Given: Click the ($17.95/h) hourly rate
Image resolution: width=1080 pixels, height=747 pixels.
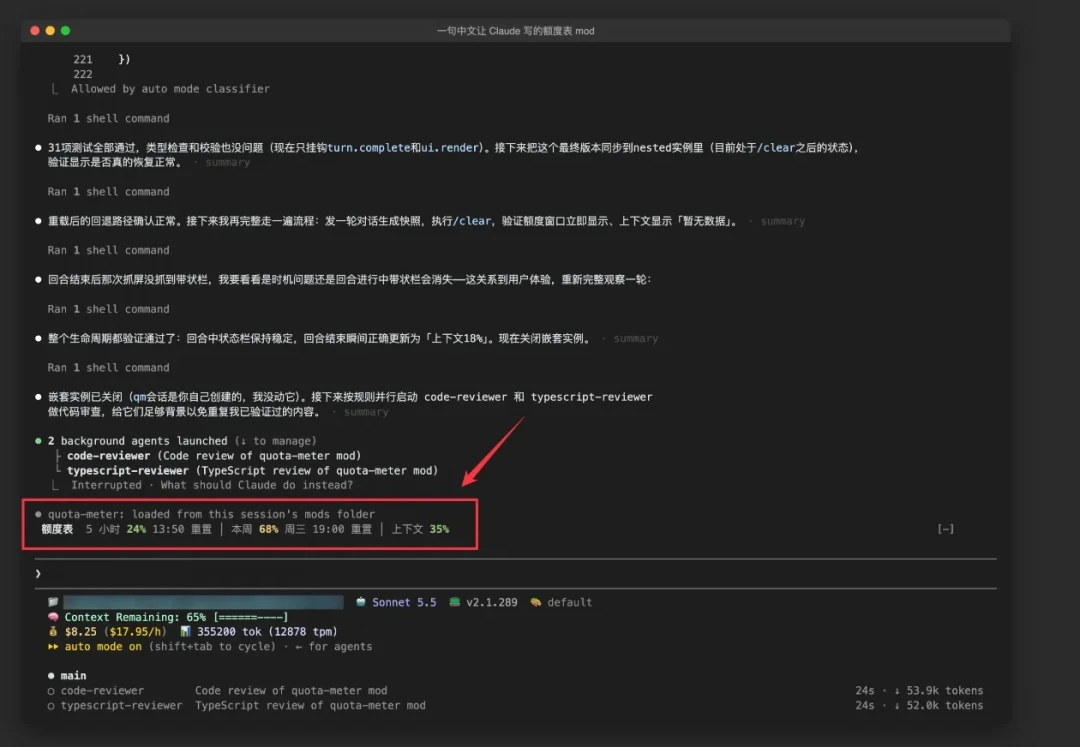Looking at the screenshot, I should pos(135,631).
